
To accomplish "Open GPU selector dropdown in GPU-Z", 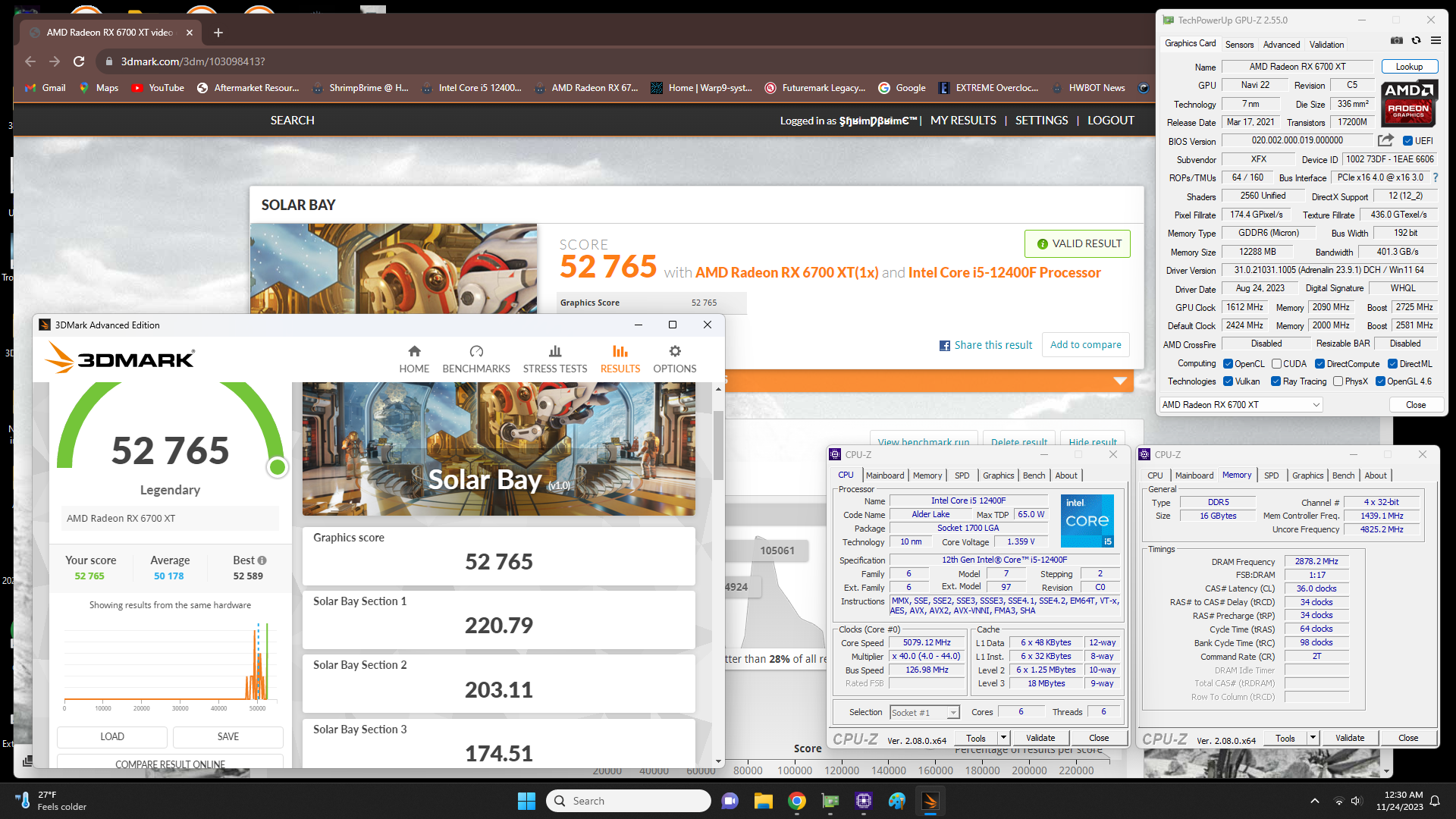I will coord(1241,405).
